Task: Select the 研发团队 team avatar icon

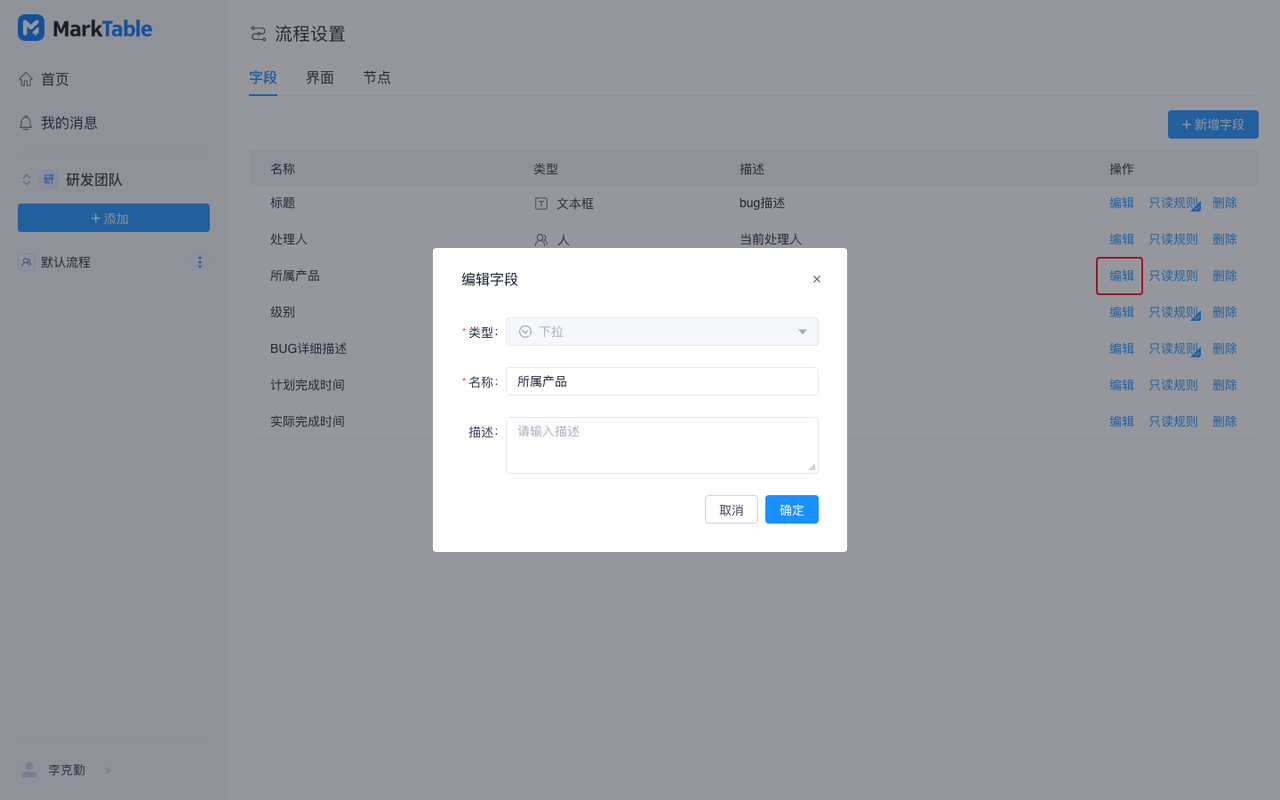Action: click(49, 180)
